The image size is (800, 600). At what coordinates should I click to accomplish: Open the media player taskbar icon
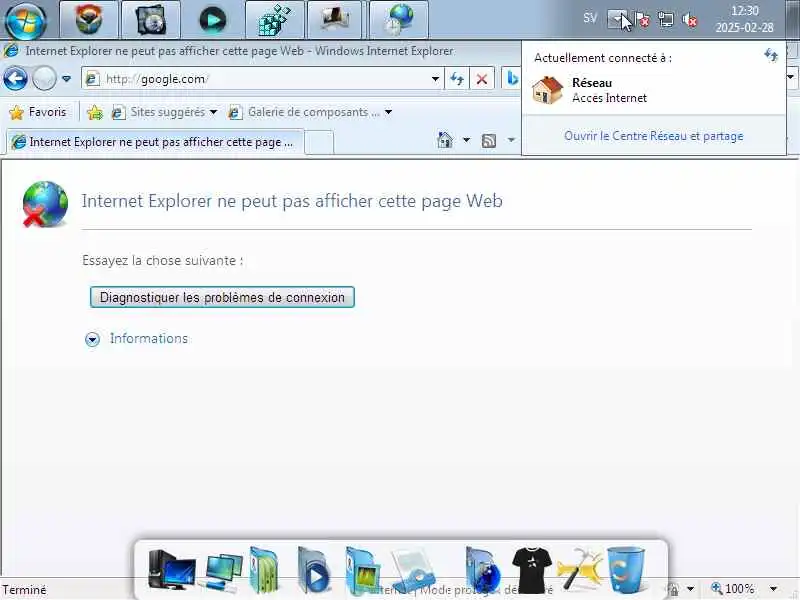pyautogui.click(x=212, y=19)
